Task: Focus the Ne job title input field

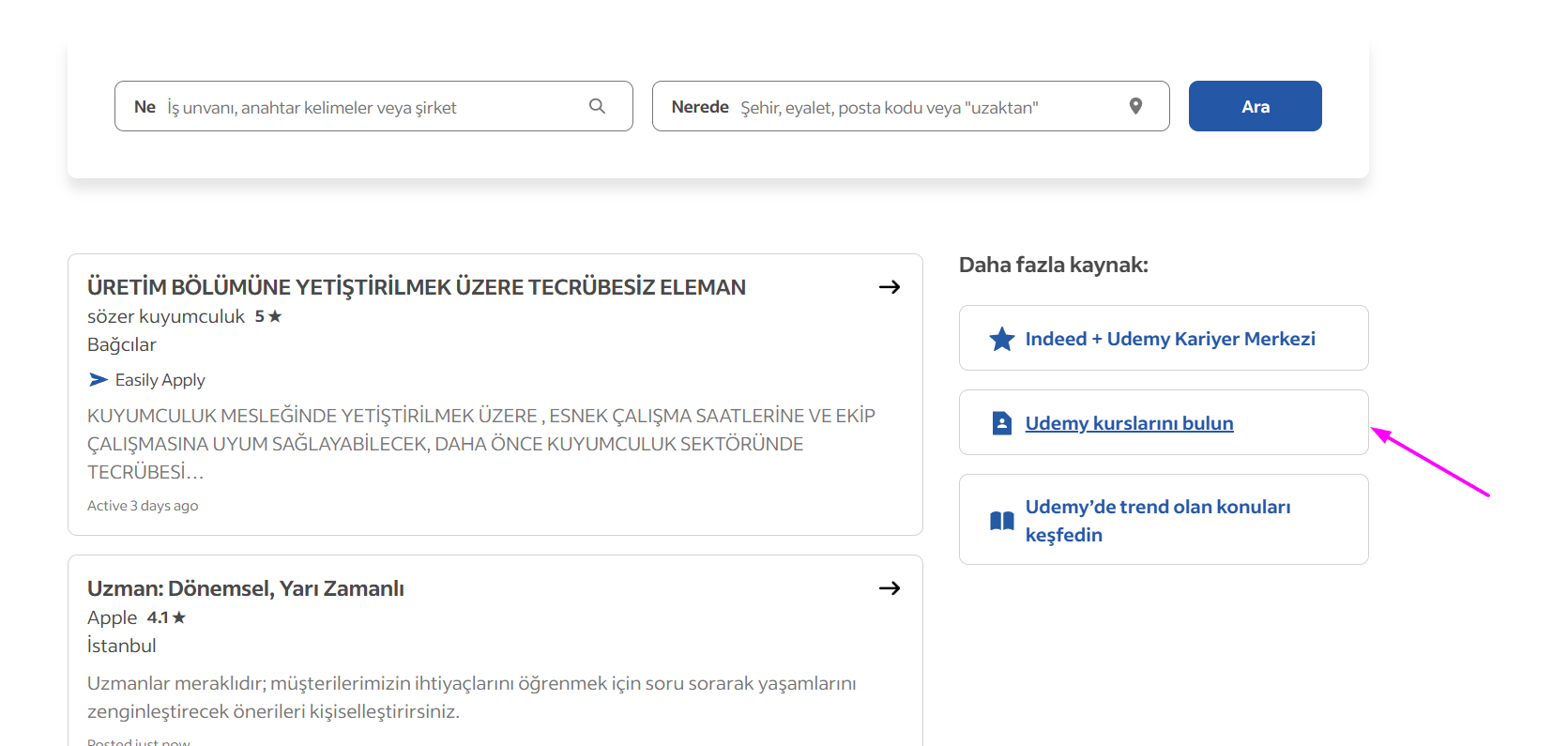Action: point(373,106)
